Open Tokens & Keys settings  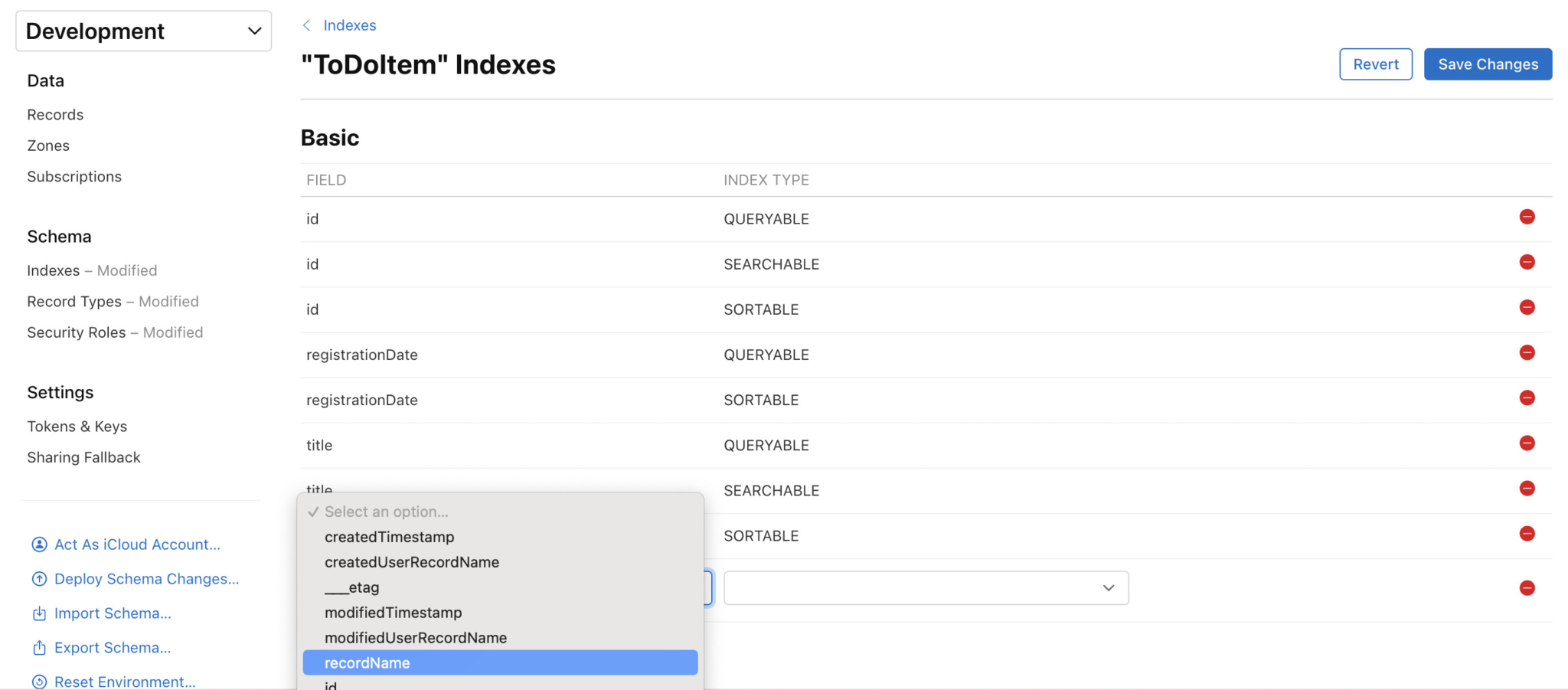click(77, 427)
